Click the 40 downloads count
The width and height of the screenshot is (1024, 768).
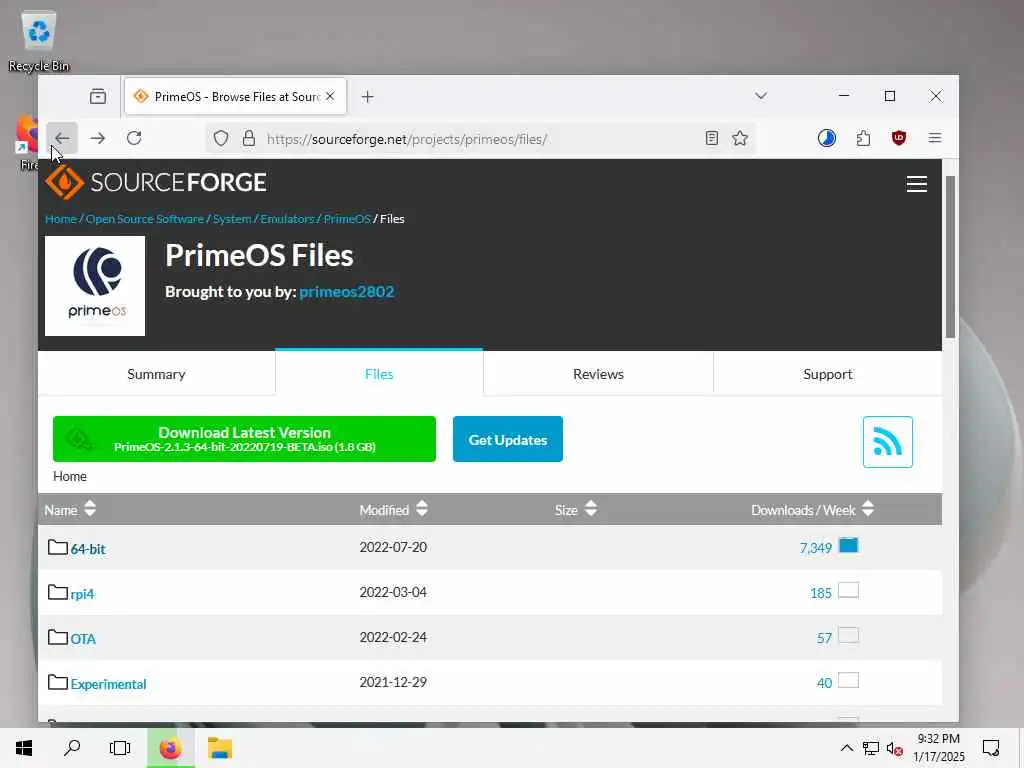(824, 683)
